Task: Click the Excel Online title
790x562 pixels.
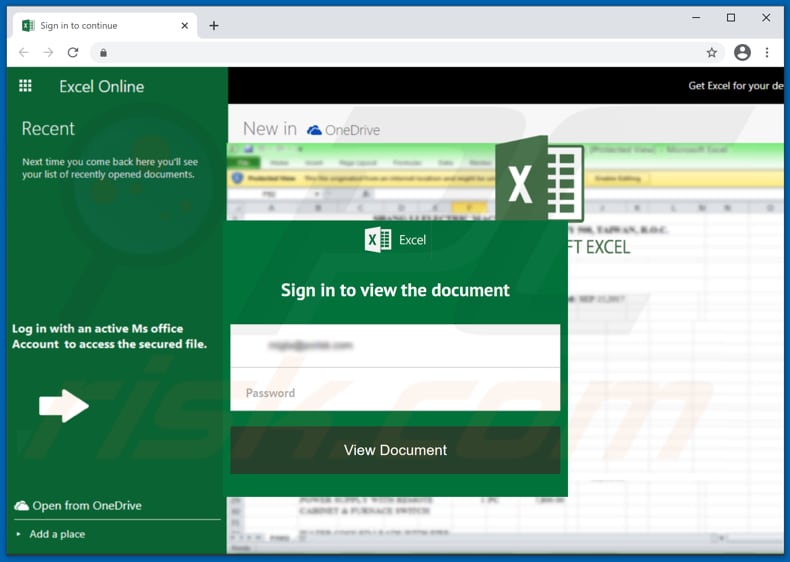Action: pos(101,87)
